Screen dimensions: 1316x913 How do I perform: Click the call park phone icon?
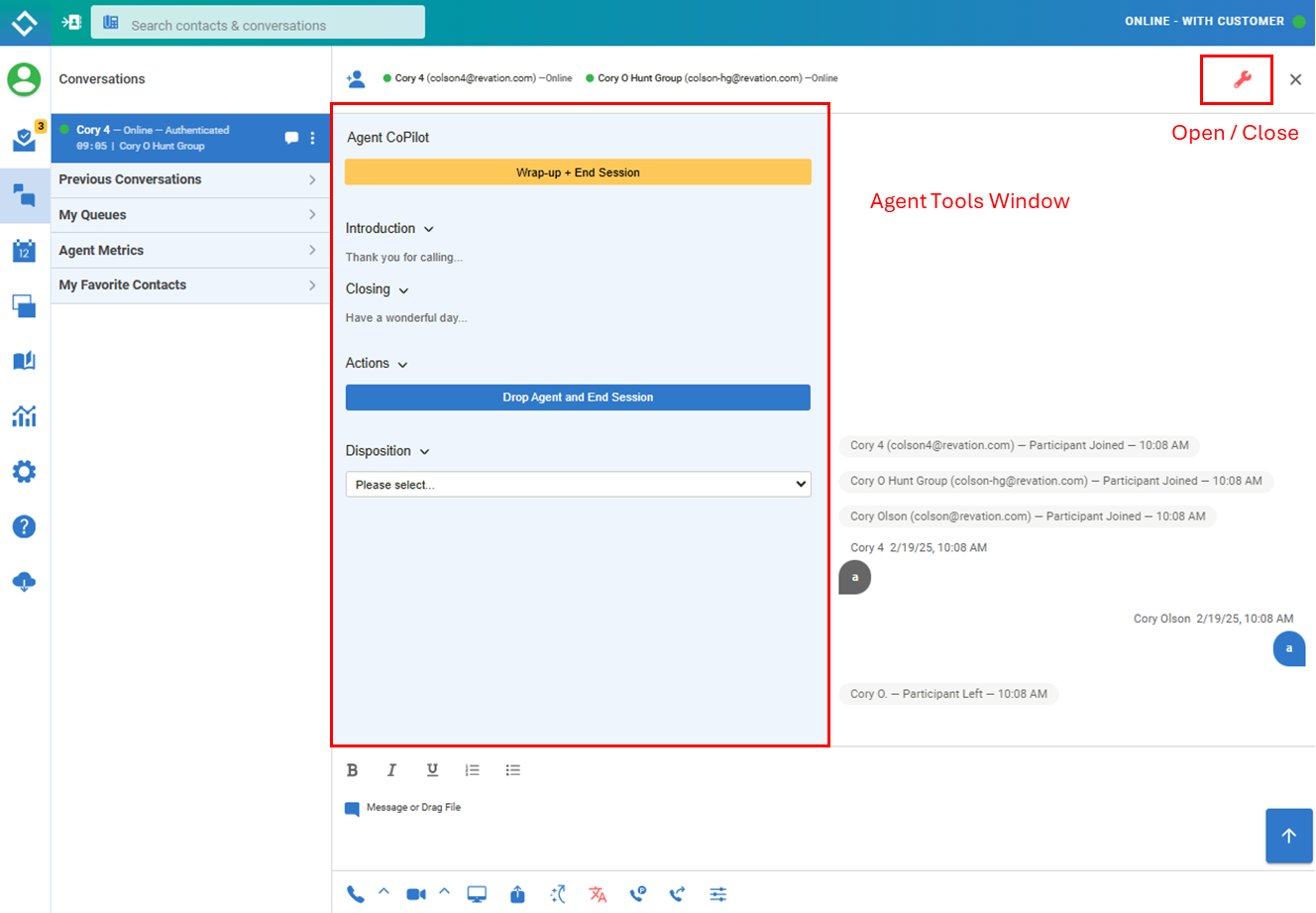point(638,894)
